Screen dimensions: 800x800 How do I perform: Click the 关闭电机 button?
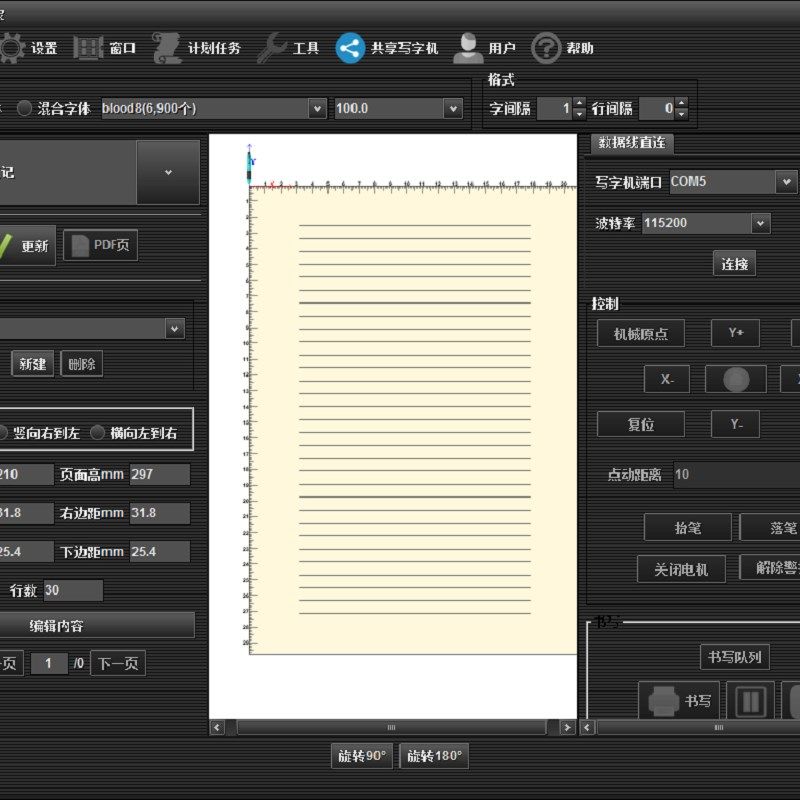681,569
